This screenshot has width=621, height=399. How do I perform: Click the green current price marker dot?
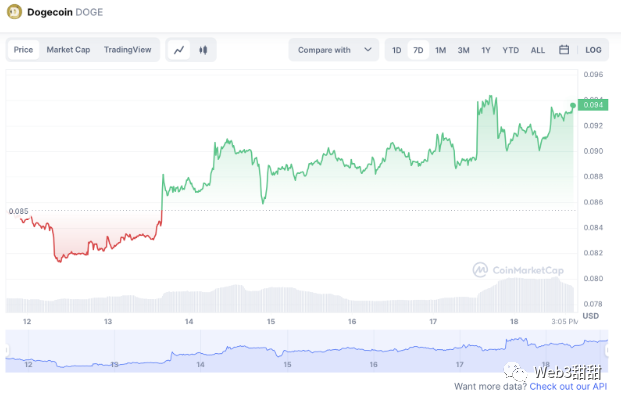pos(573,106)
